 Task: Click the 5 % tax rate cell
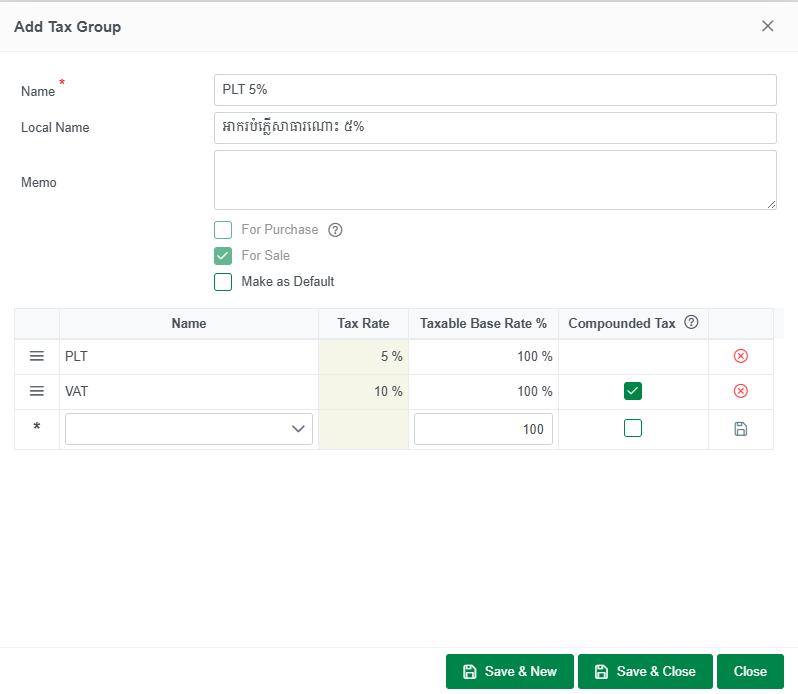point(363,357)
